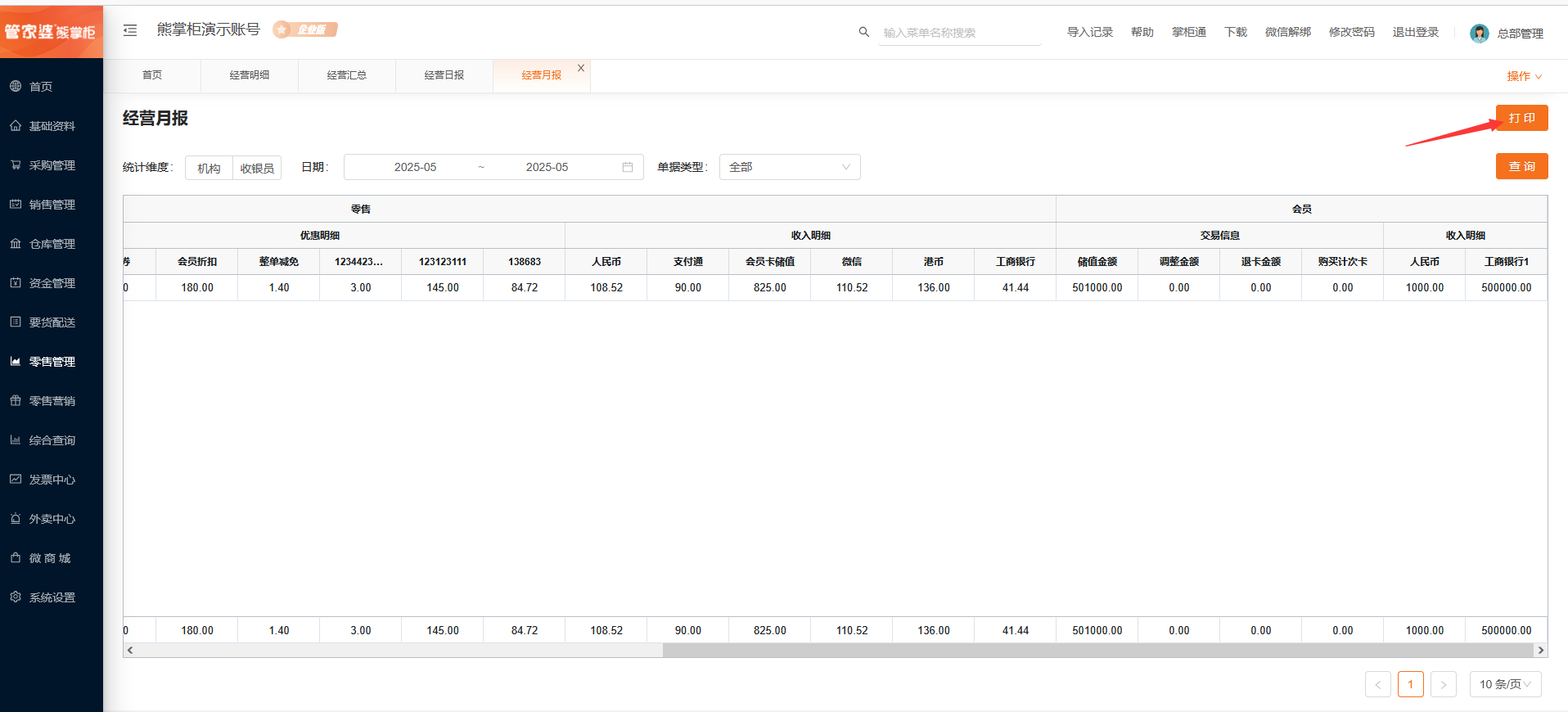Switch to the 经营明细 tab
1568x712 pixels.
coord(249,75)
